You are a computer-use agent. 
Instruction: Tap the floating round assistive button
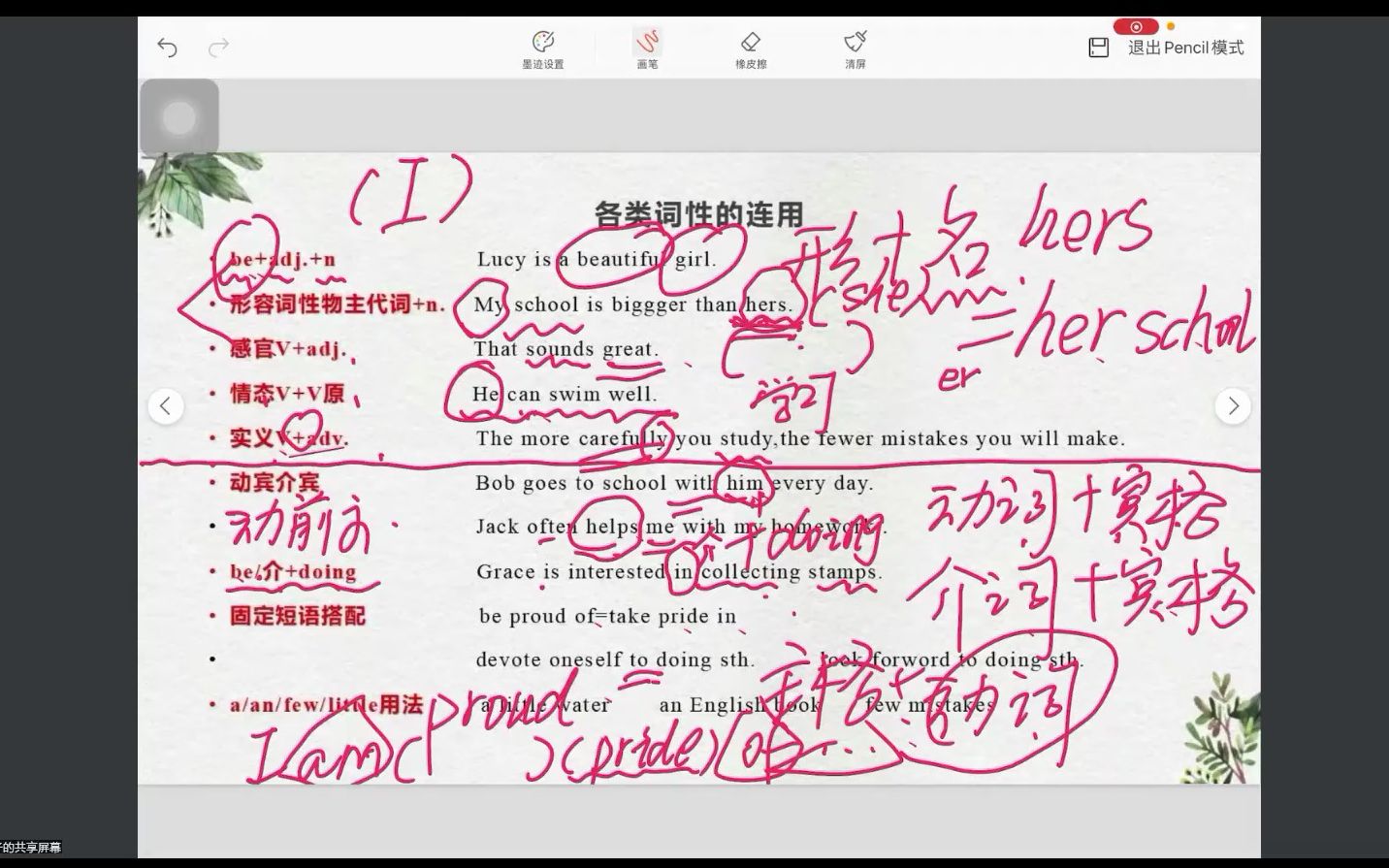[x=178, y=118]
